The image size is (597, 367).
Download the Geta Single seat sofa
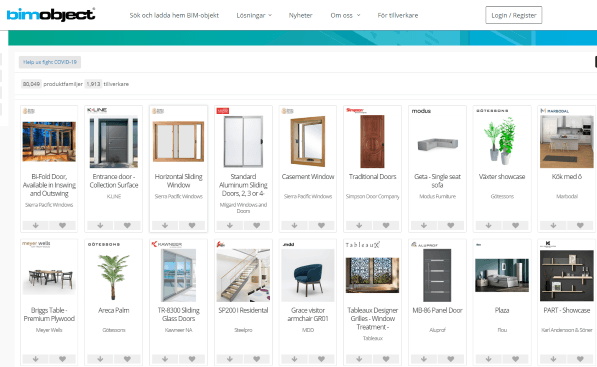click(x=424, y=225)
